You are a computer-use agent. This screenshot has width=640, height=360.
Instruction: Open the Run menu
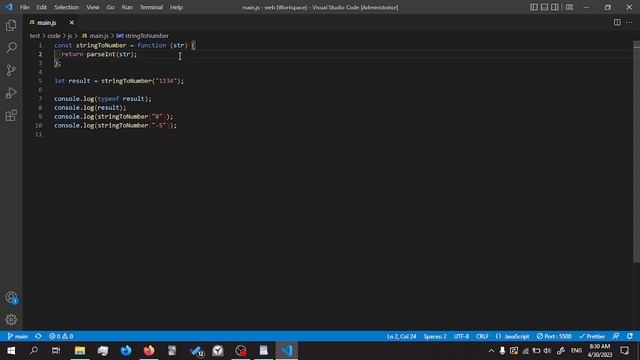(x=127, y=7)
